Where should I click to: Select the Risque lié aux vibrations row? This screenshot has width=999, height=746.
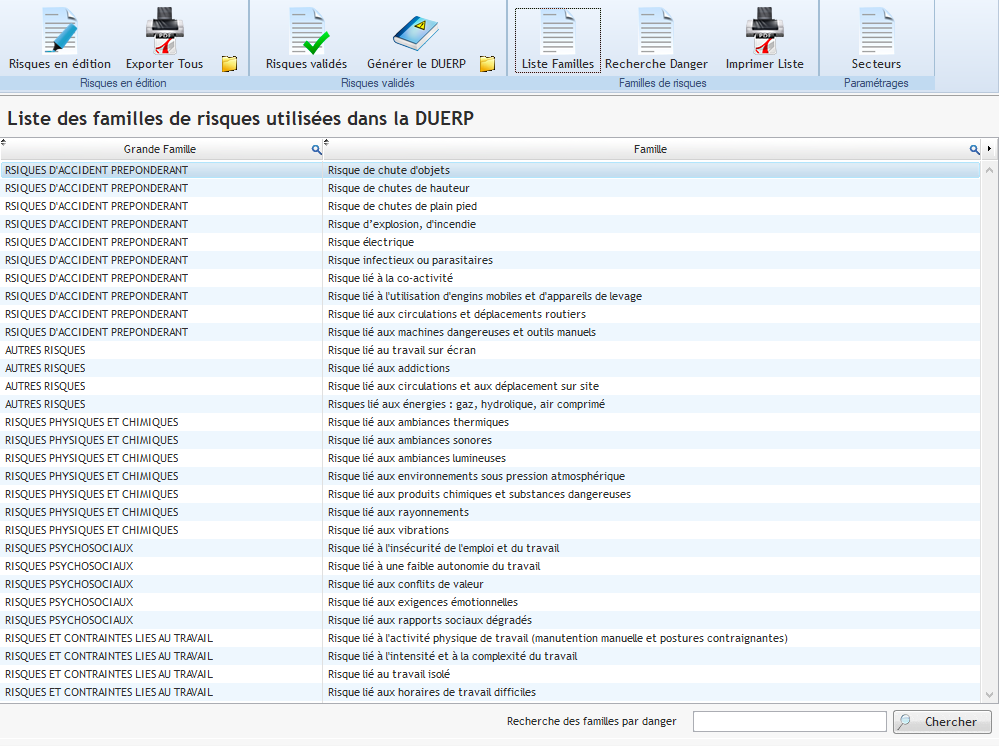coord(388,530)
